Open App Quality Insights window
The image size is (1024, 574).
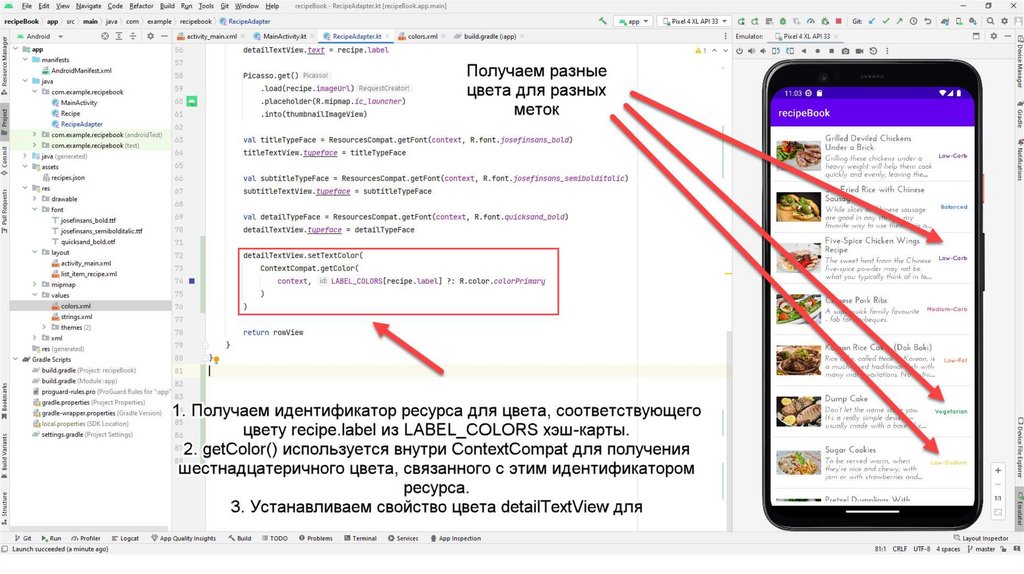coord(184,539)
